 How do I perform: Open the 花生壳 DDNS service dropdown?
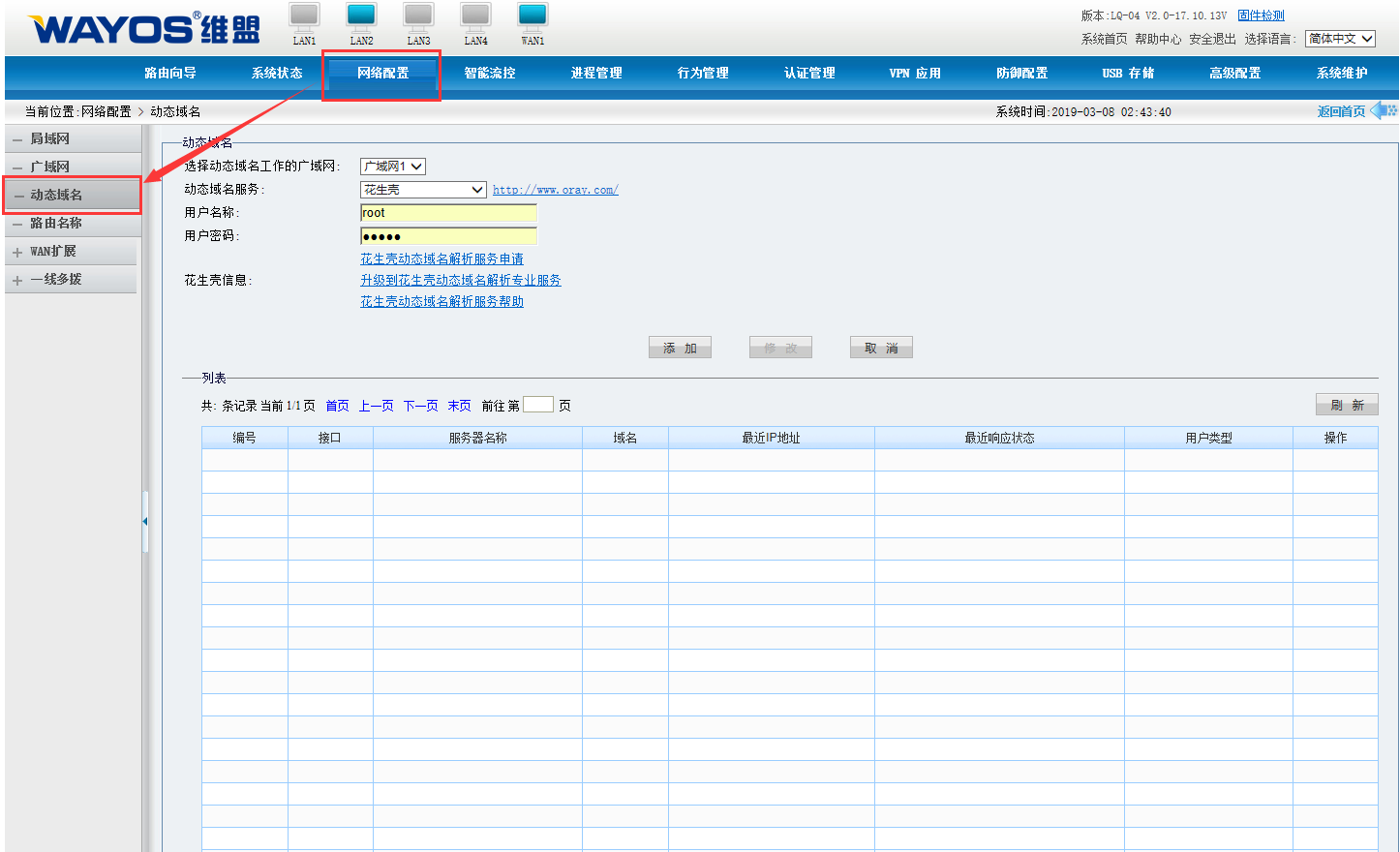(x=423, y=190)
